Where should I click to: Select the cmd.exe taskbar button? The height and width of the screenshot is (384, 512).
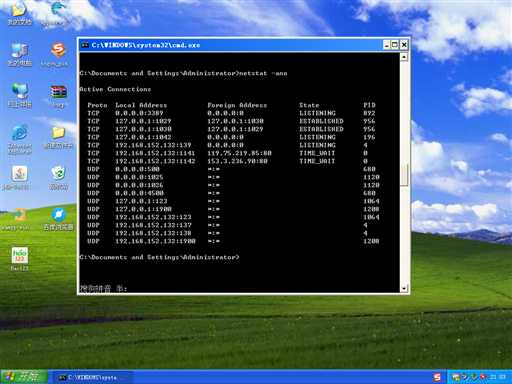tap(92, 377)
